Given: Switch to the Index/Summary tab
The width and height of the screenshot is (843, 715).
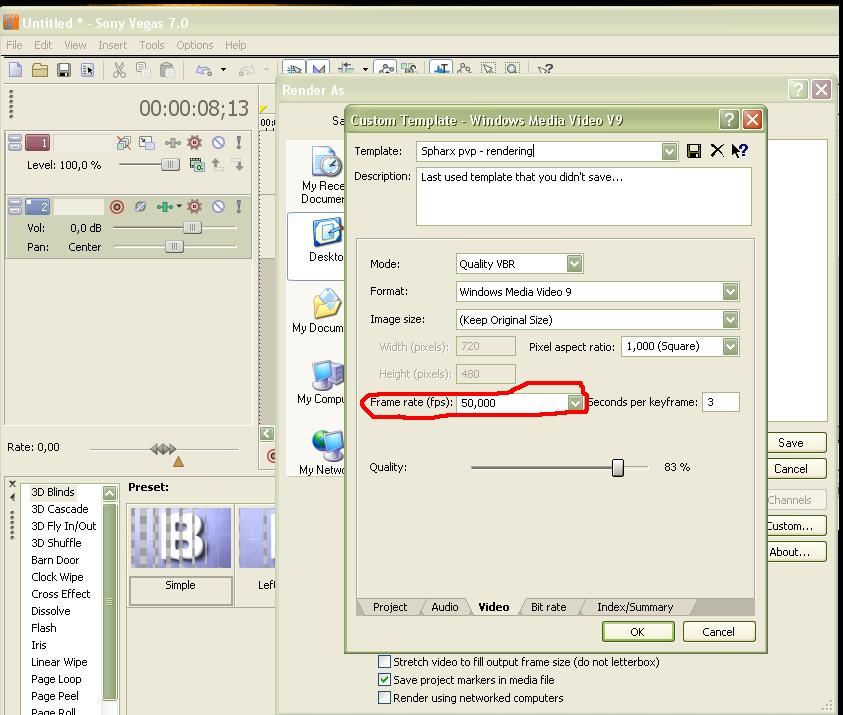Looking at the screenshot, I should click(x=635, y=607).
